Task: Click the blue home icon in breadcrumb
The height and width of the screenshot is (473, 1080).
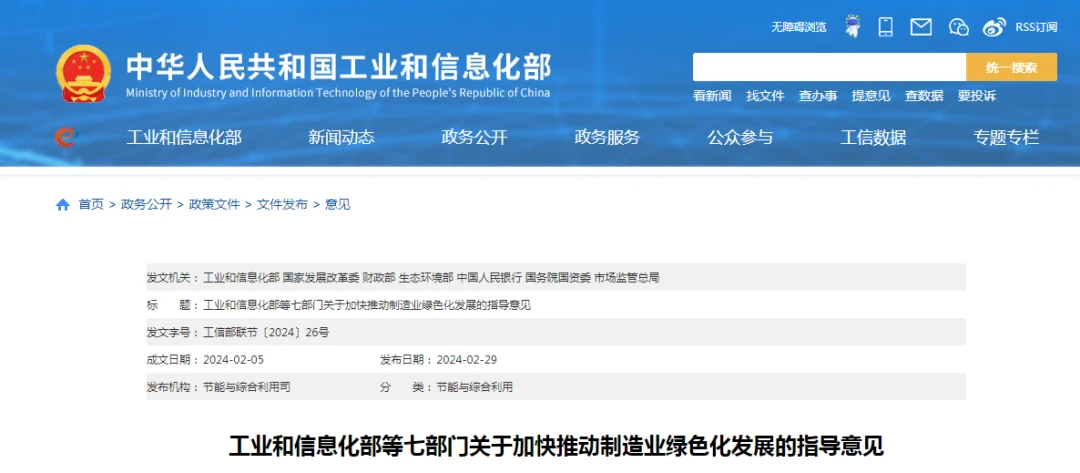Action: click(63, 204)
